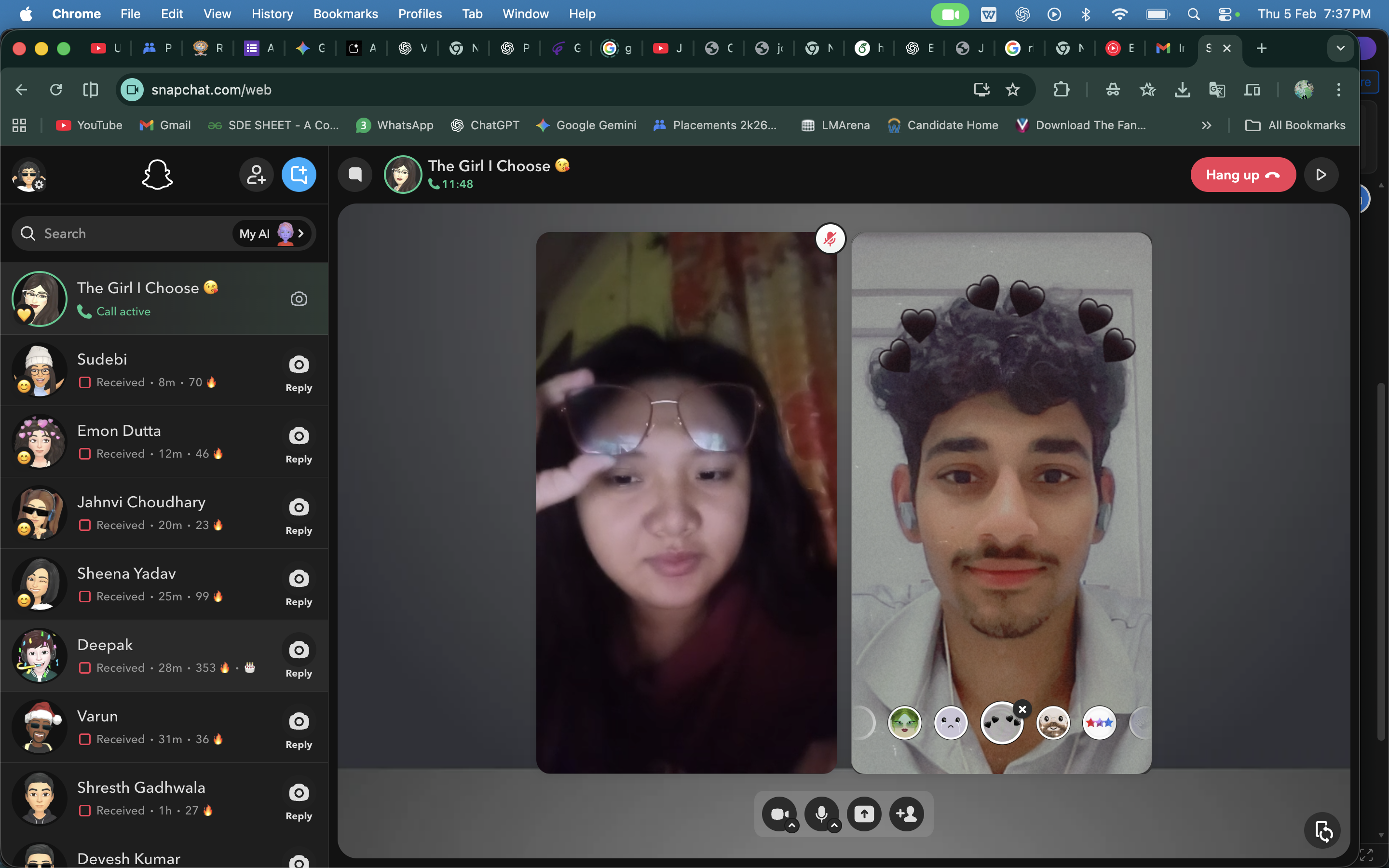
Task: Remove the active black hearts lens
Action: click(x=1022, y=709)
